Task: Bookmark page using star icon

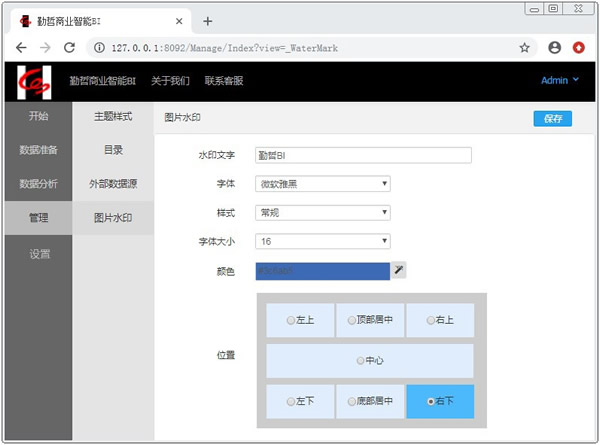Action: click(x=524, y=47)
